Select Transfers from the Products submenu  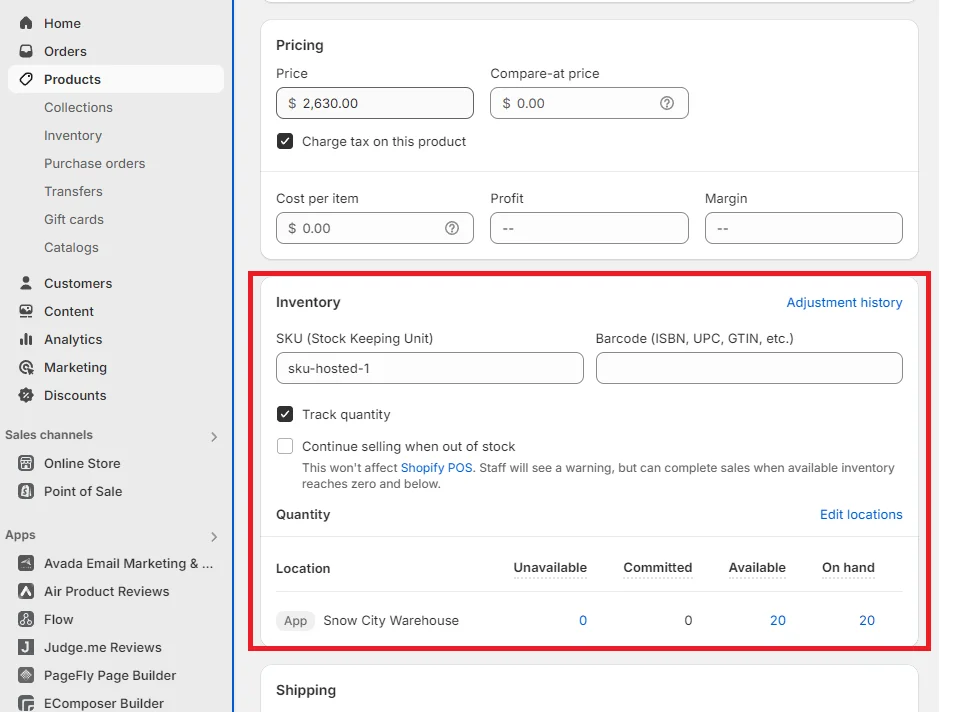[x=73, y=191]
